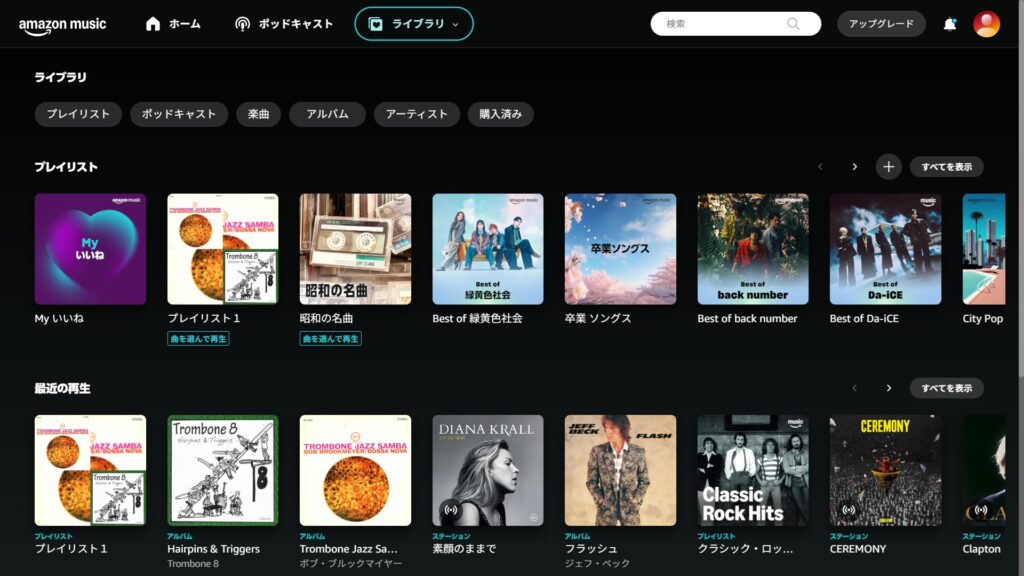Select the 購入済み filter chip
Viewport: 1024px width, 576px height.
point(500,114)
